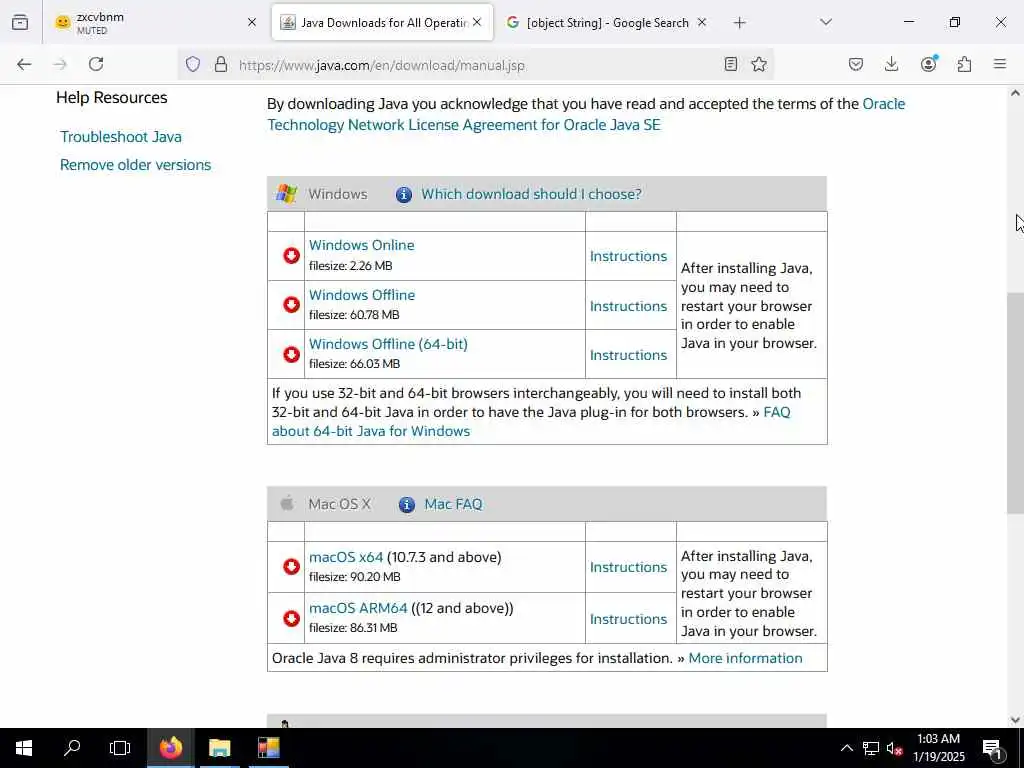Close the Java Downloads tab
Screen dimensions: 1024x768
click(477, 22)
